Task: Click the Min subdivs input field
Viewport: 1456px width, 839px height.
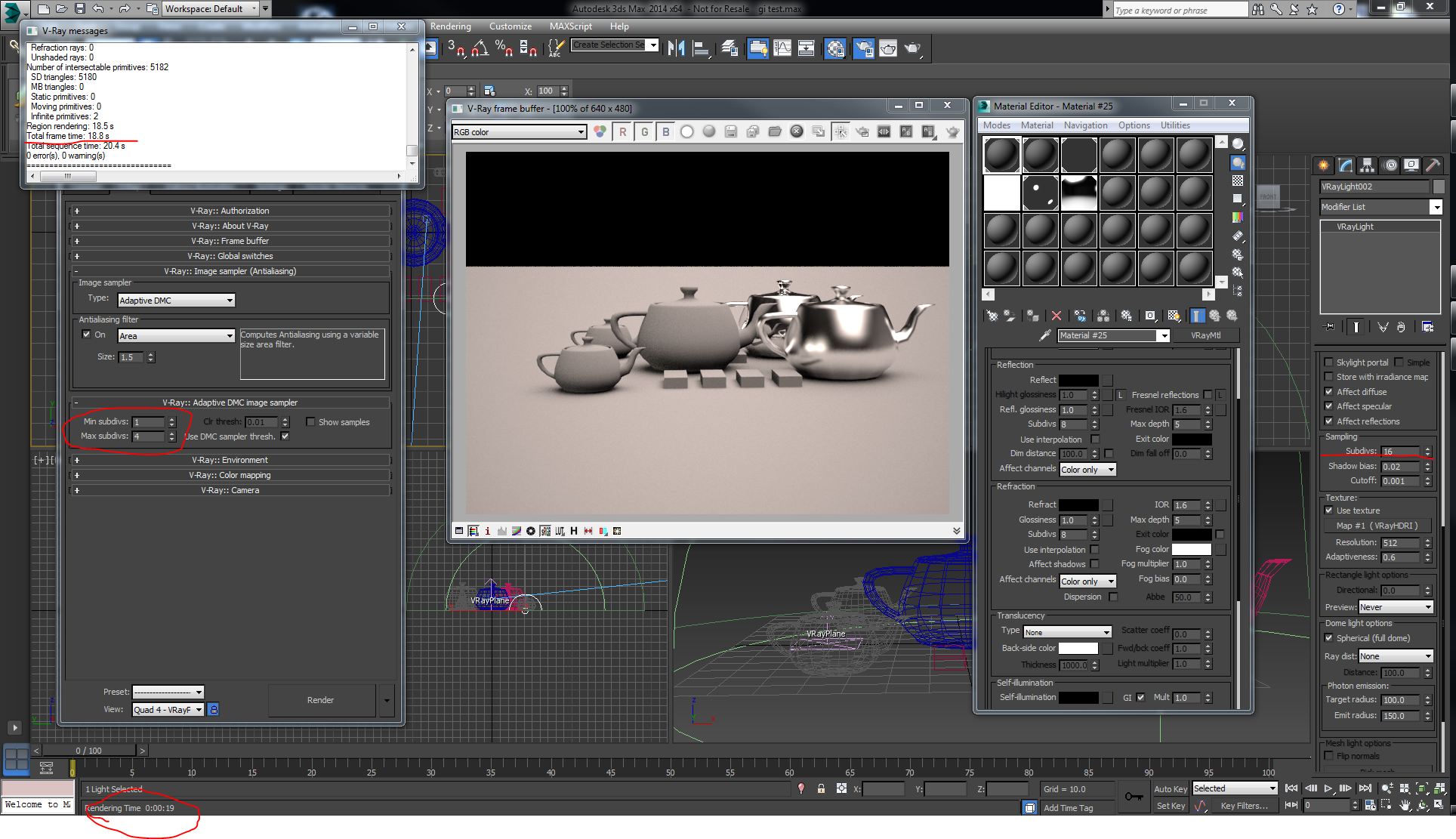Action: coord(150,421)
